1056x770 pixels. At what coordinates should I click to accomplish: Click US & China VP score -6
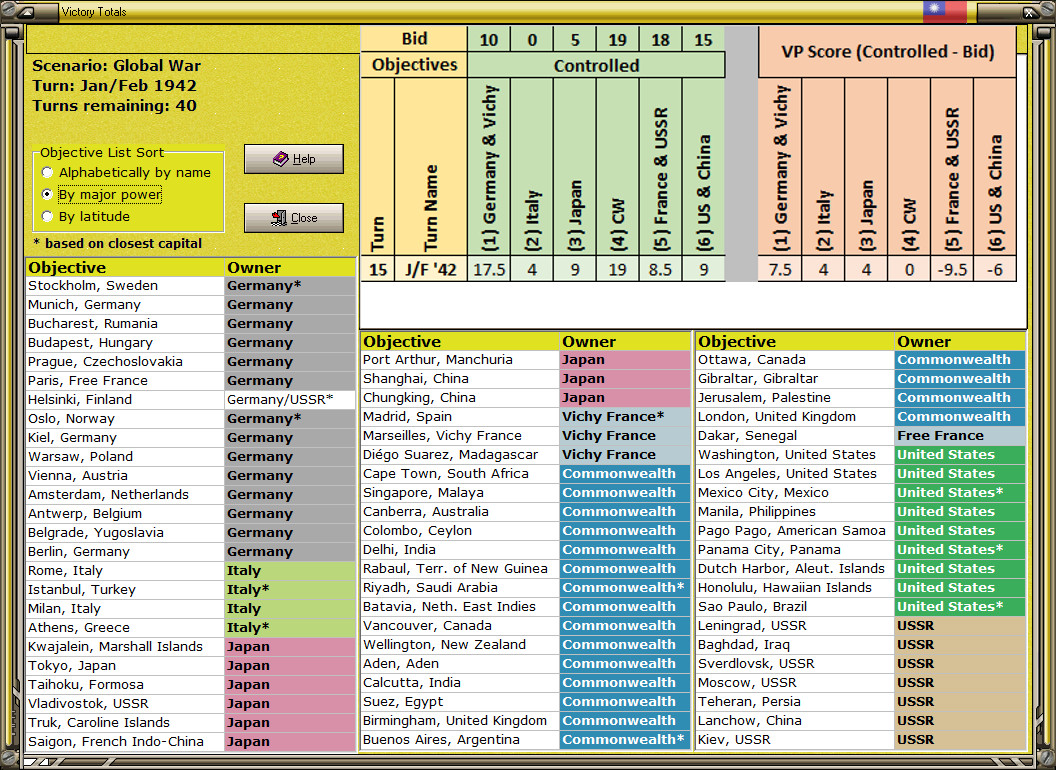click(x=995, y=269)
